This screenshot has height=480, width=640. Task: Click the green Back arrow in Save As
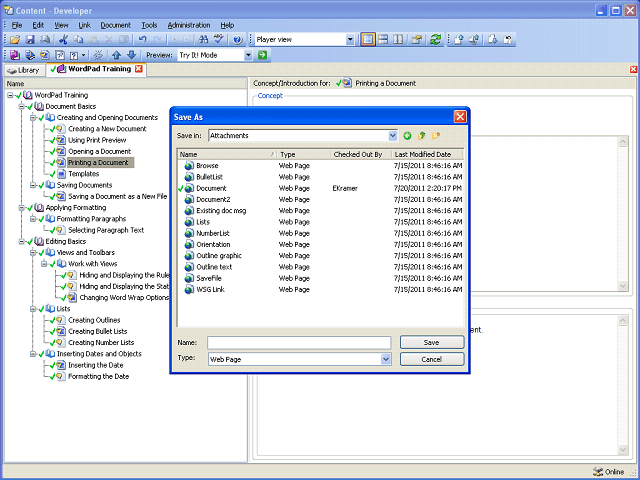tap(407, 136)
